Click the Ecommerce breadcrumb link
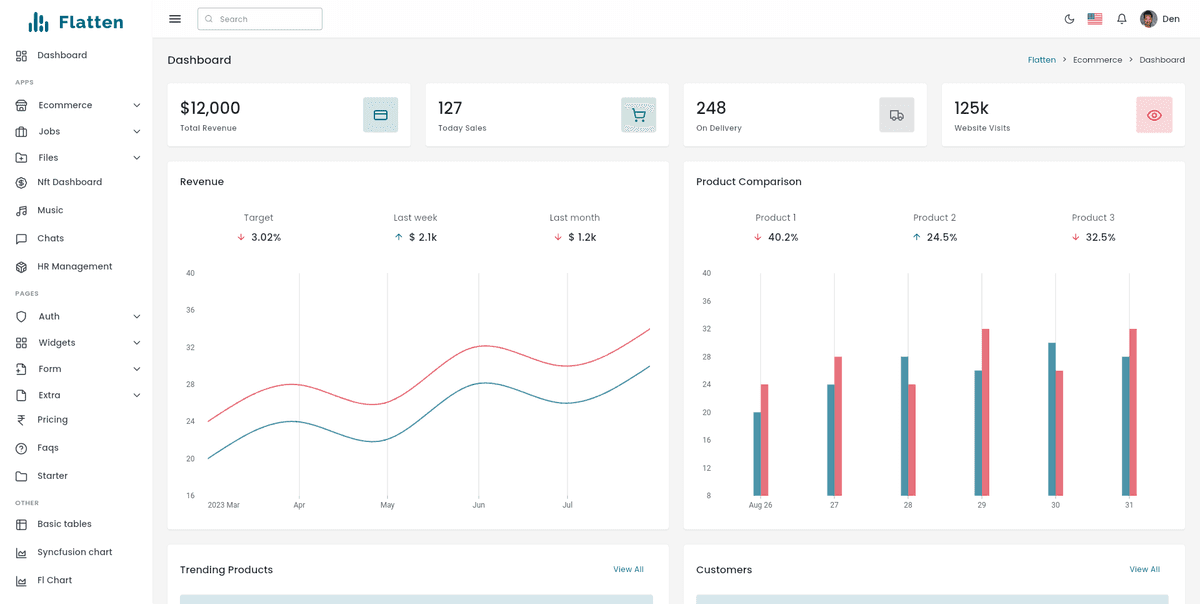Screen dimensions: 1200x604 coord(1097,60)
